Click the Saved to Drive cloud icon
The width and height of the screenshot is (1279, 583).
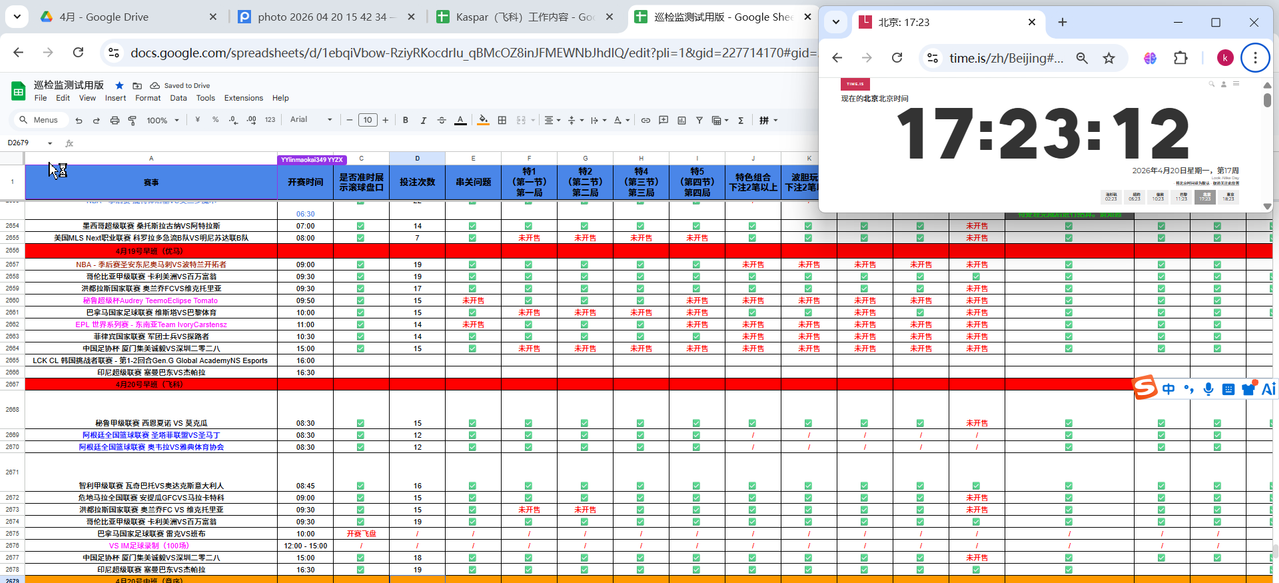(155, 86)
